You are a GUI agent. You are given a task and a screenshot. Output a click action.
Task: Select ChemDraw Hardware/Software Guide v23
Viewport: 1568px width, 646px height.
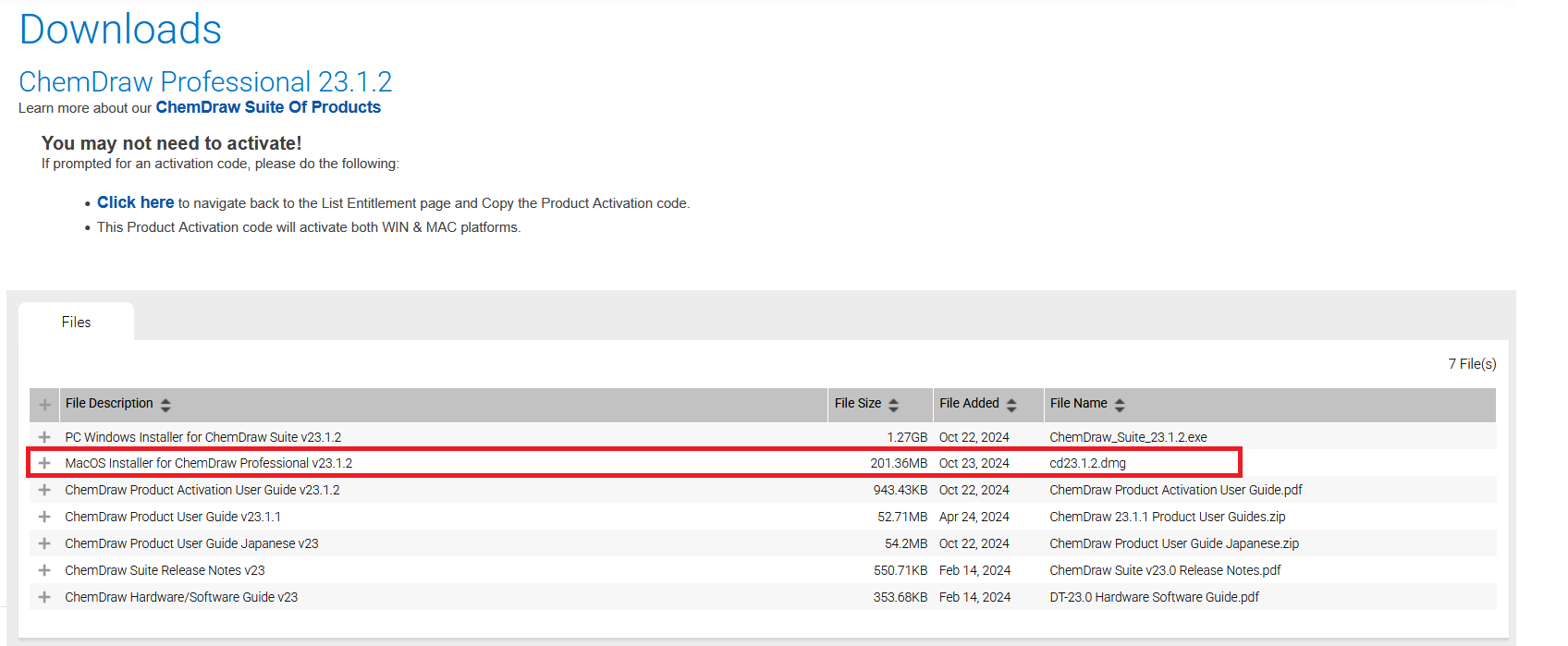pyautogui.click(x=181, y=597)
